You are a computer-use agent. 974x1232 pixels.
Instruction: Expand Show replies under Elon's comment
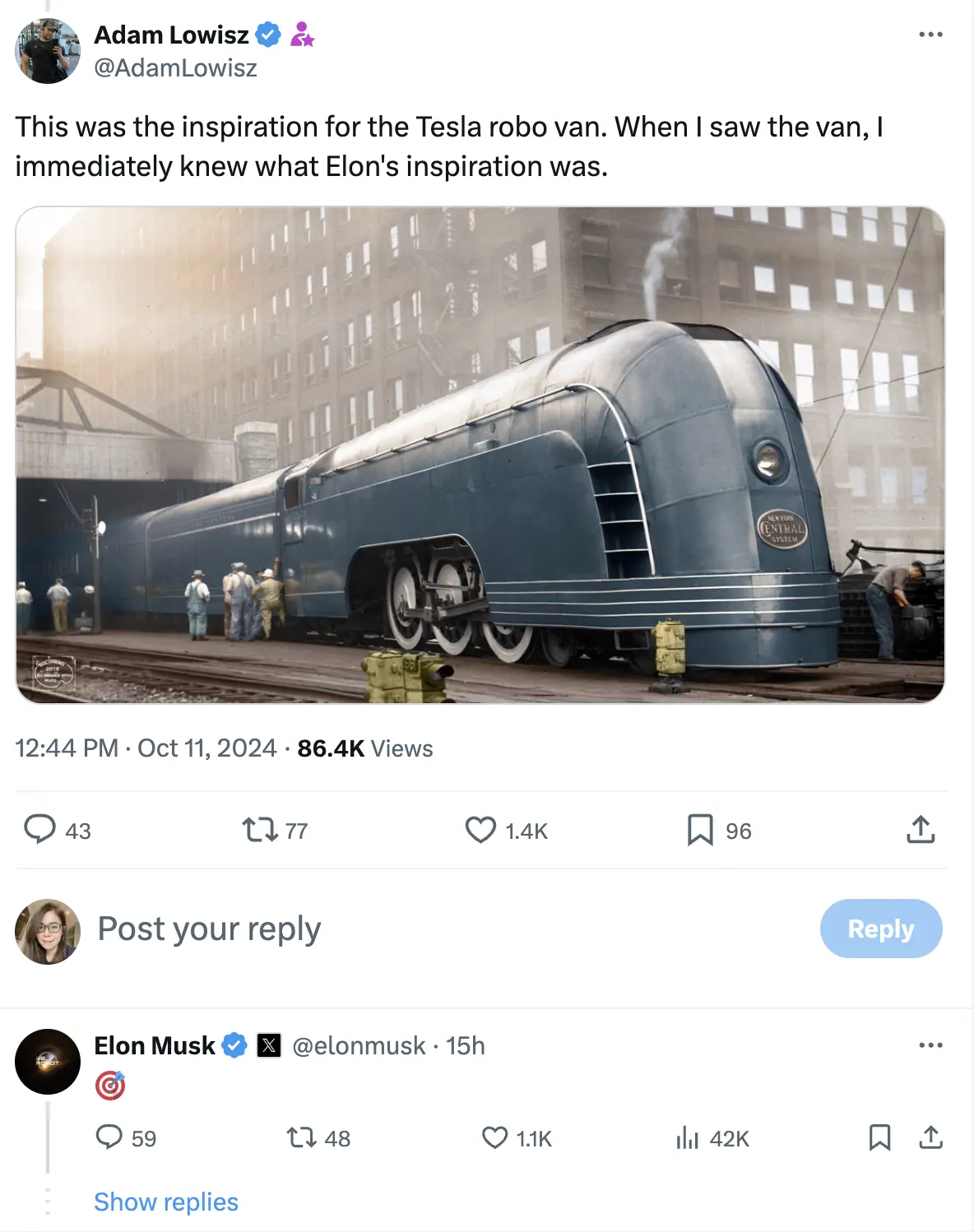[166, 1202]
